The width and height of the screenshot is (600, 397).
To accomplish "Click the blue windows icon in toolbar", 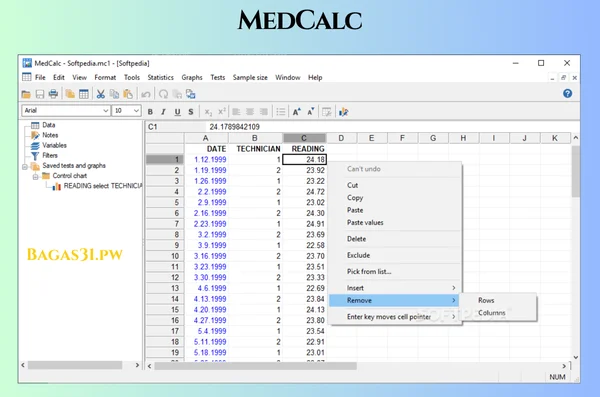I will 191,94.
